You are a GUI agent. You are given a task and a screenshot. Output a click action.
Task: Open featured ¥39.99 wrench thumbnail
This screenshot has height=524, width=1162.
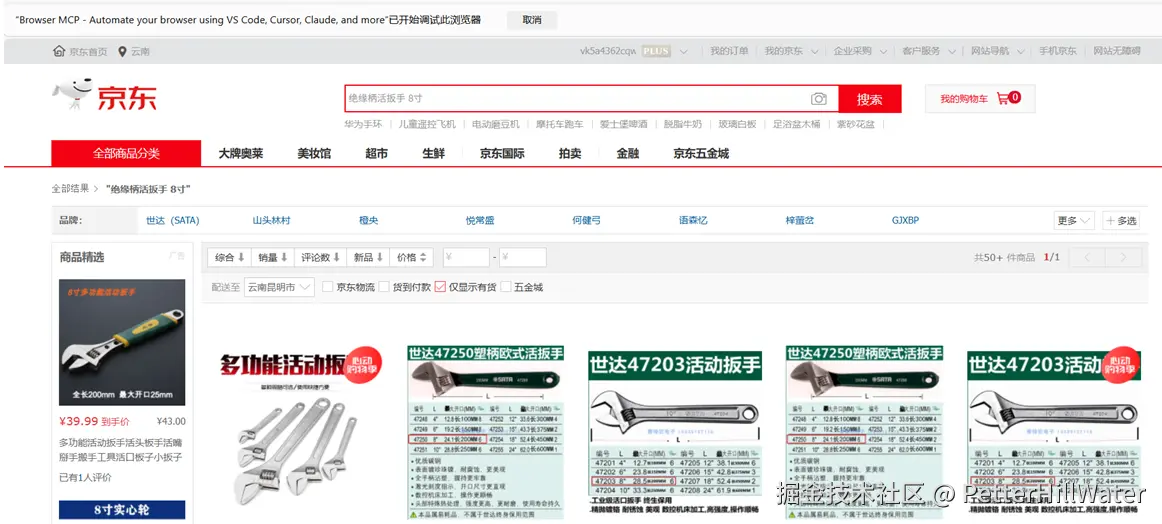coord(122,342)
